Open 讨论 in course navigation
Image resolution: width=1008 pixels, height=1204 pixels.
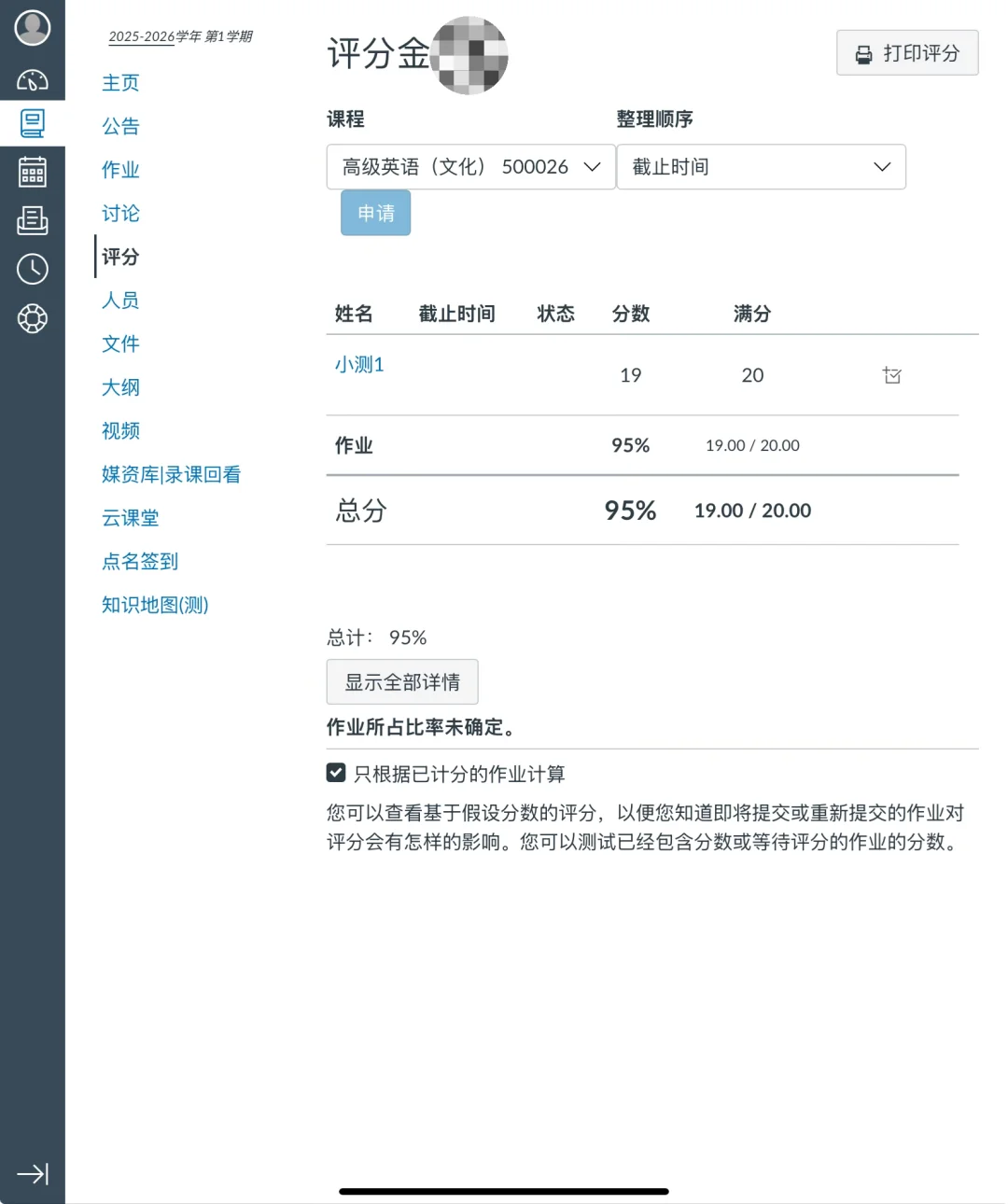120,213
